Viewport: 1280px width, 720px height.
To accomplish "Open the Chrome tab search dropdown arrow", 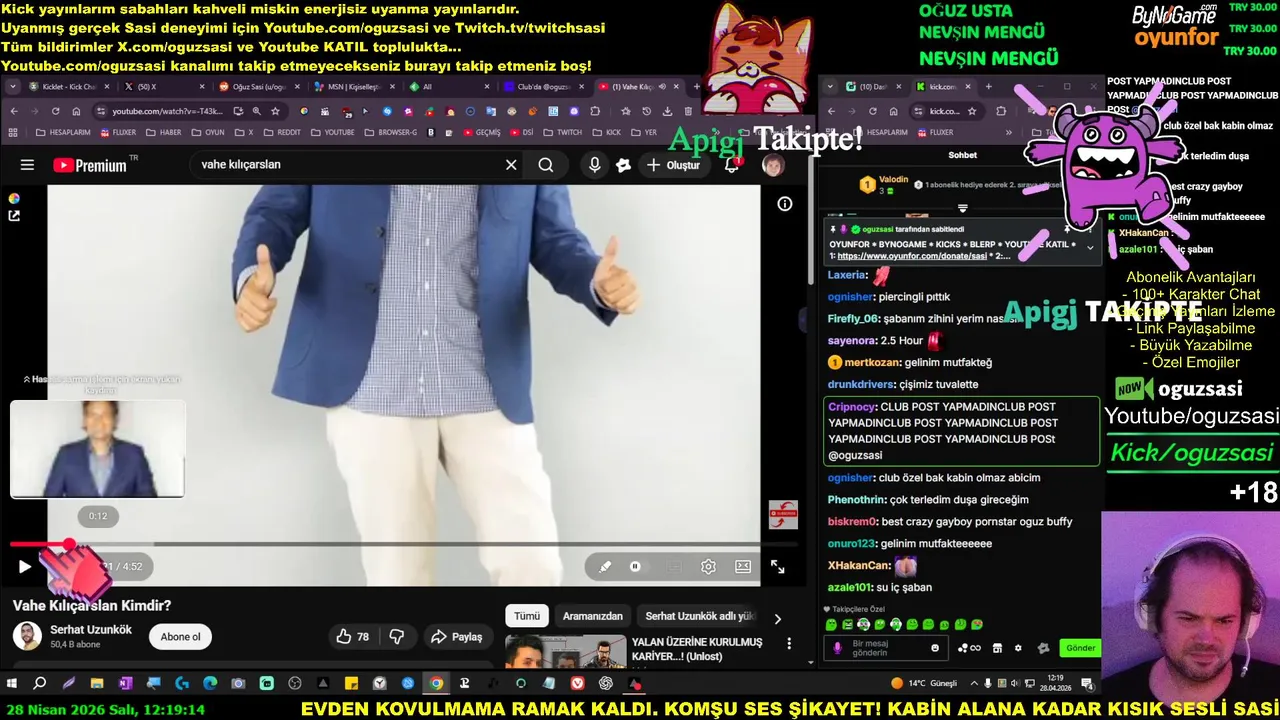I will [x=13, y=87].
